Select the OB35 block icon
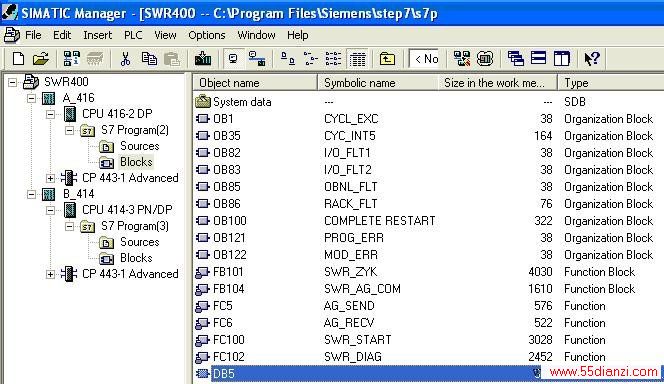This screenshot has width=664, height=384. click(x=203, y=135)
